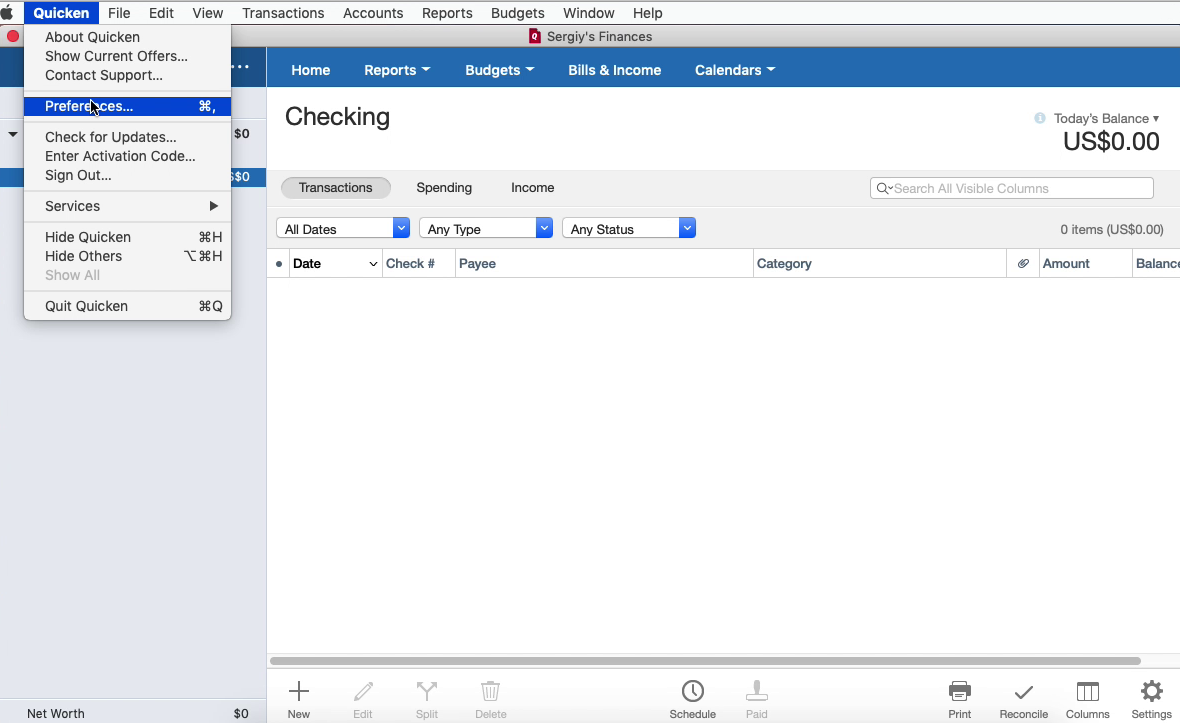Open the View menu

(x=208, y=13)
